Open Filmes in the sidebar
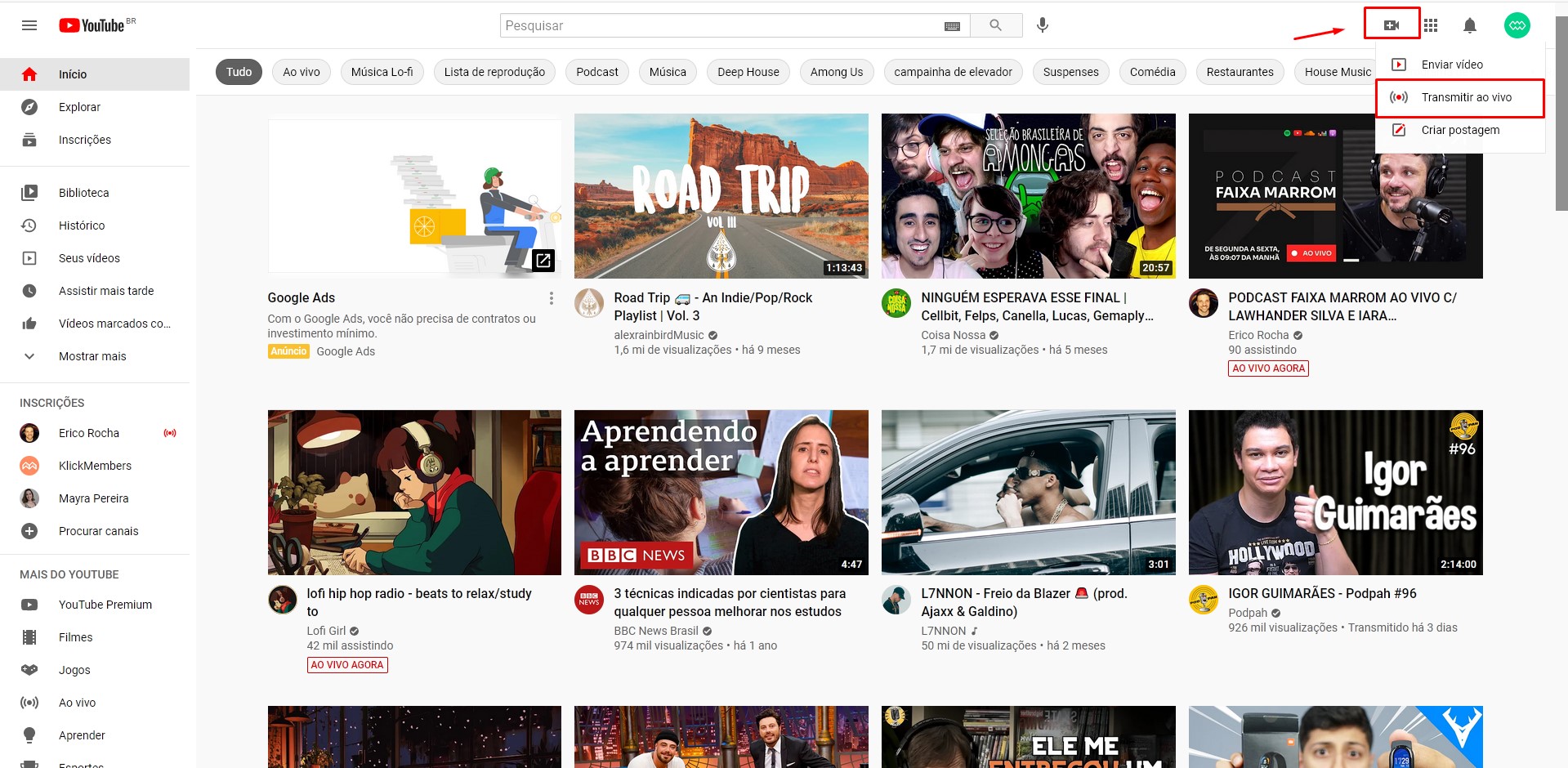The width and height of the screenshot is (1568, 768). coord(95,637)
